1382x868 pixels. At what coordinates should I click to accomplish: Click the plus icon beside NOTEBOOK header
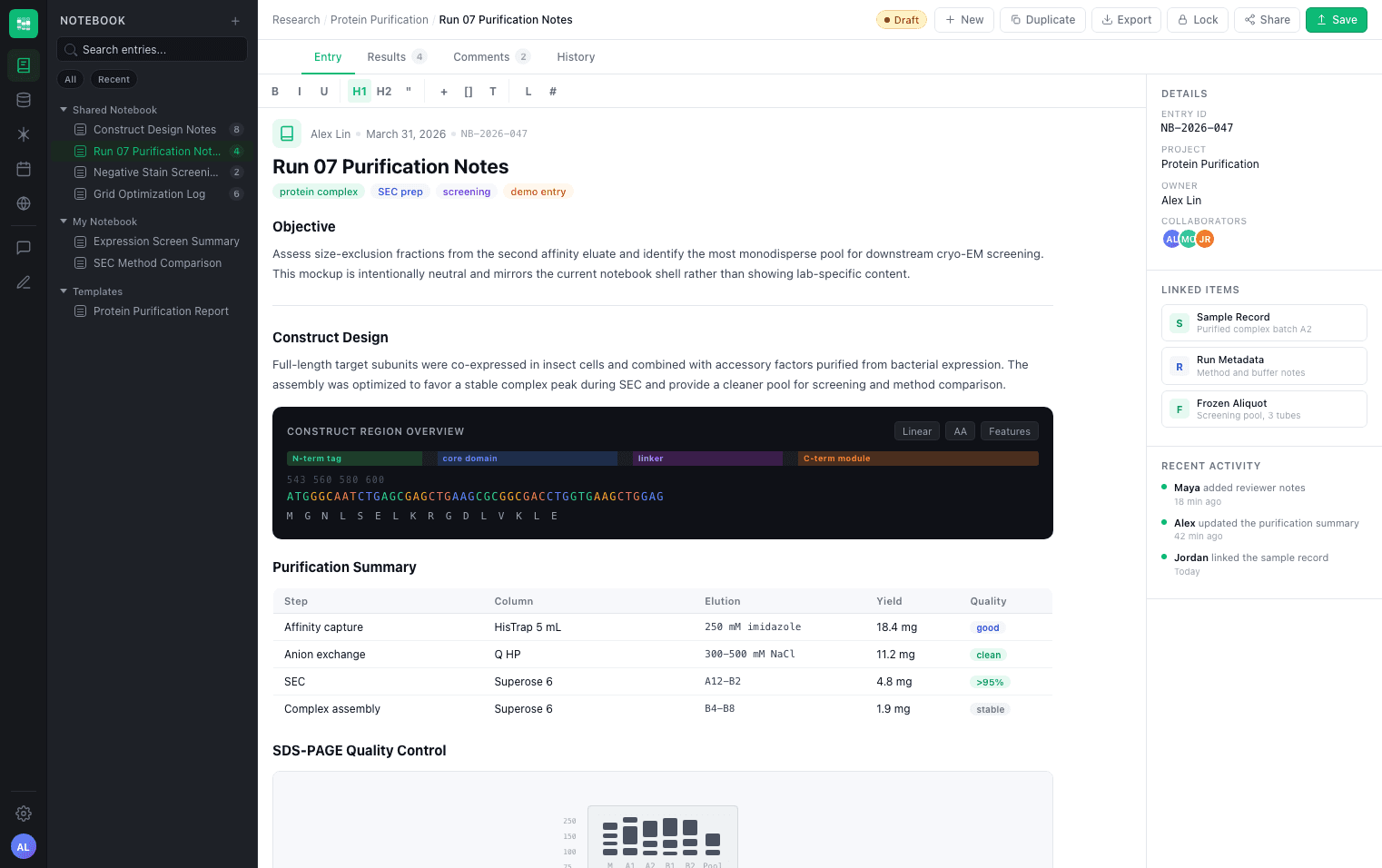coord(235,21)
